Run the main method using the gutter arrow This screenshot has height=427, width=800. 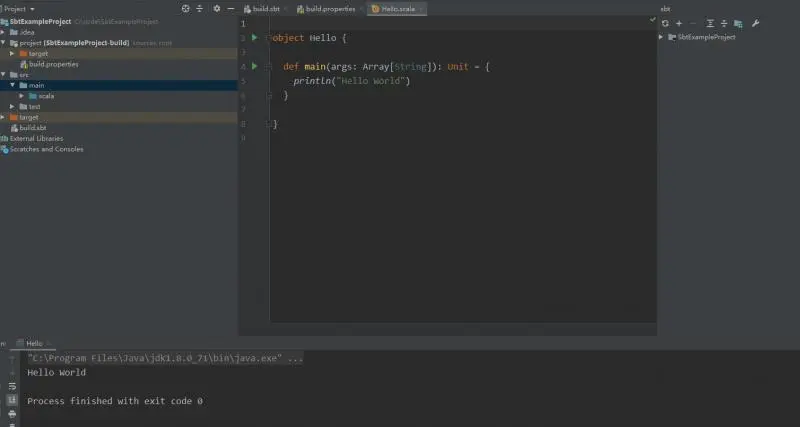click(x=255, y=66)
